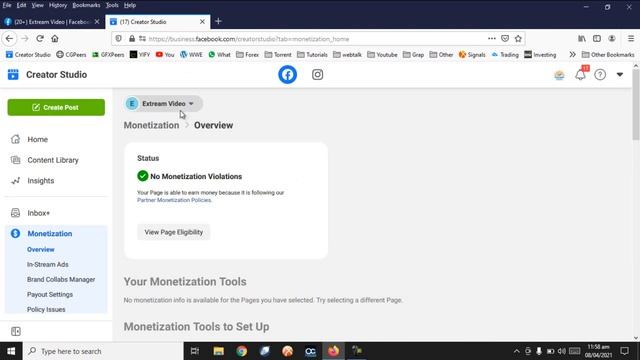Open the Forex bookmarks folder
The height and width of the screenshot is (360, 640).
(247, 55)
